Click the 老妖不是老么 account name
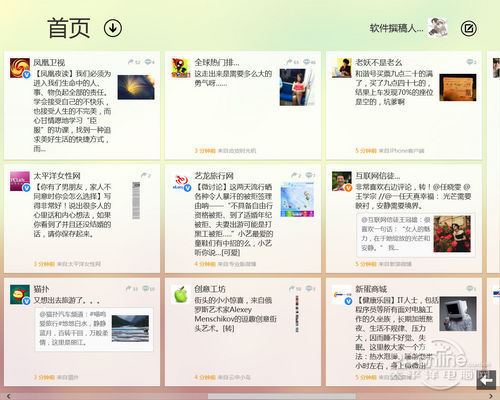 pos(379,62)
